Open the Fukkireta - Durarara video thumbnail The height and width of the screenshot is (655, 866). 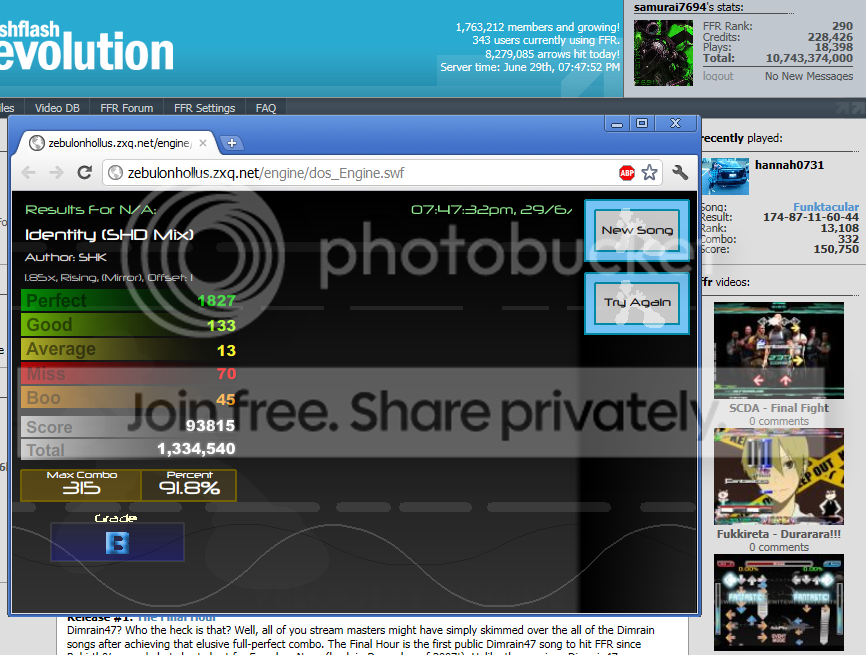[x=779, y=476]
